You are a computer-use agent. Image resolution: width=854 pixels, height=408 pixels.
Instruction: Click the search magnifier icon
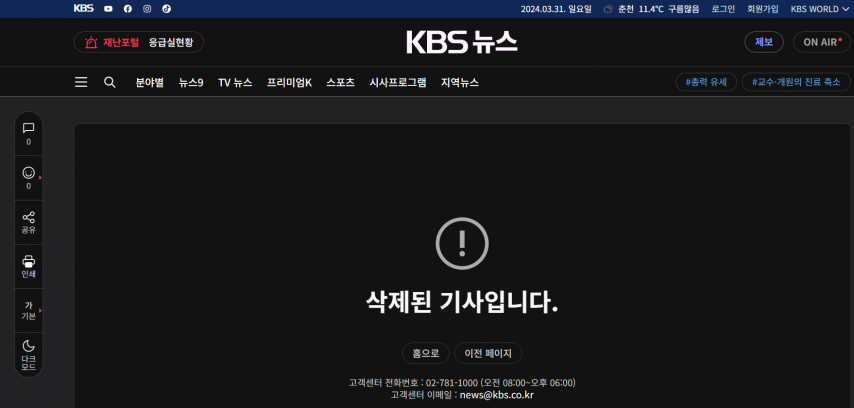point(109,82)
